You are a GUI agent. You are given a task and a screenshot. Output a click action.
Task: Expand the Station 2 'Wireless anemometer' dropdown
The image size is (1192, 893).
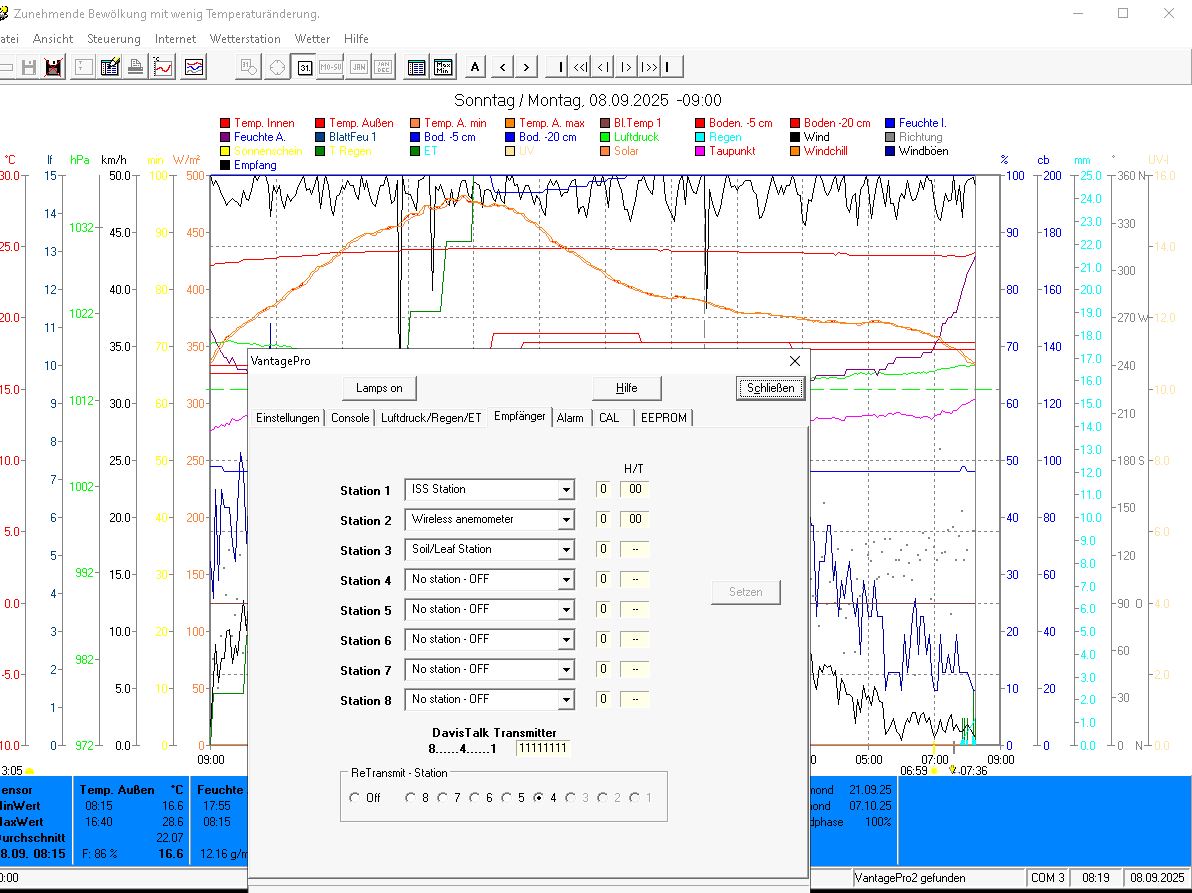click(x=566, y=520)
